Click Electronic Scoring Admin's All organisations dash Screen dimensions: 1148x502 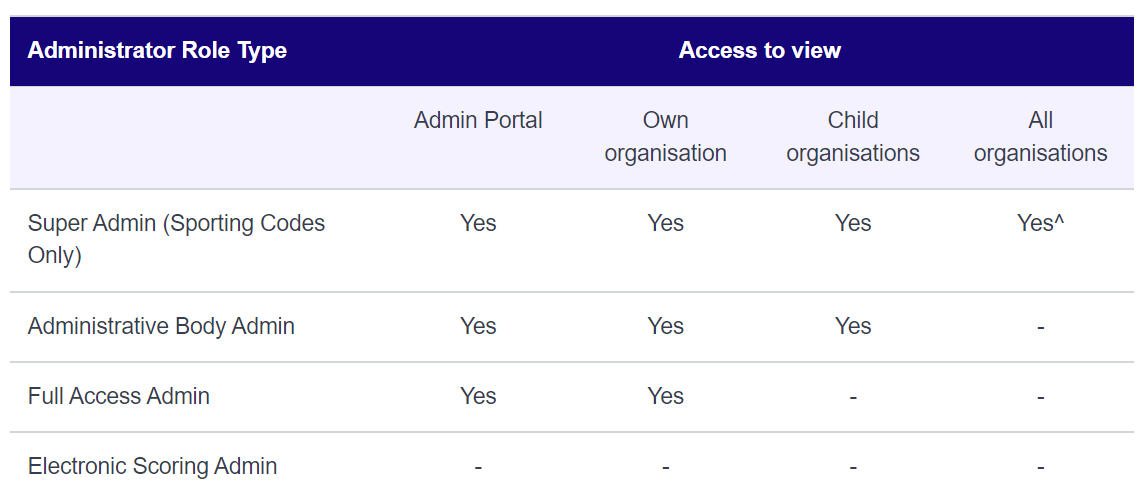[x=1040, y=468]
